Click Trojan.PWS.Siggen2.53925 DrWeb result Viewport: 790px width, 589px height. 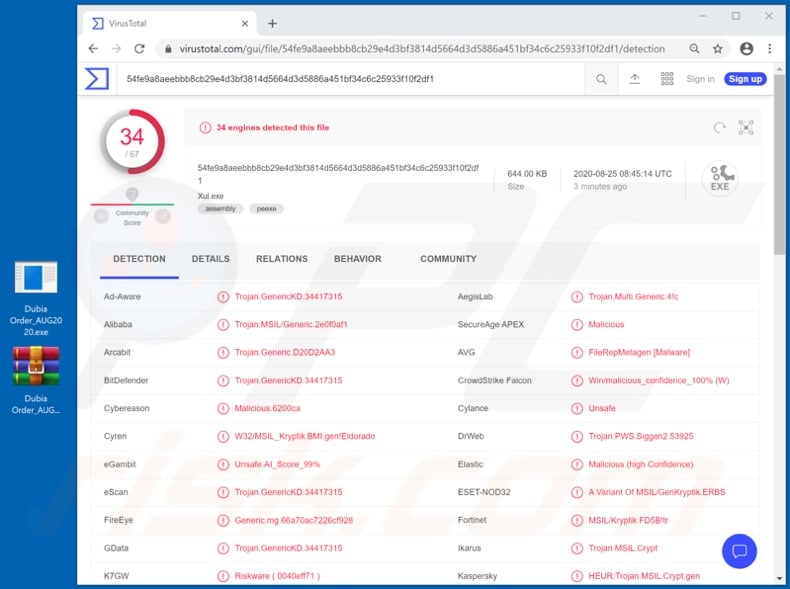pyautogui.click(x=640, y=436)
